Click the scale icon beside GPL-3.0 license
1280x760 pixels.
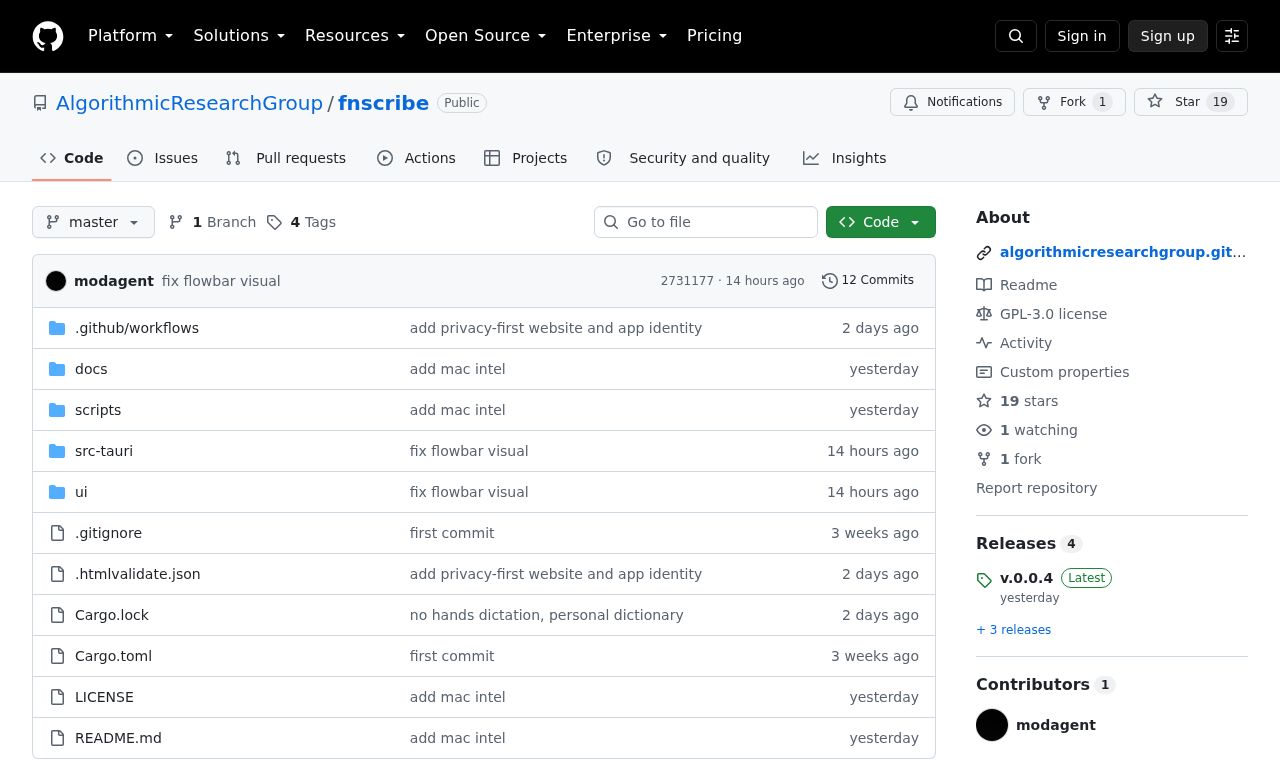(984, 314)
